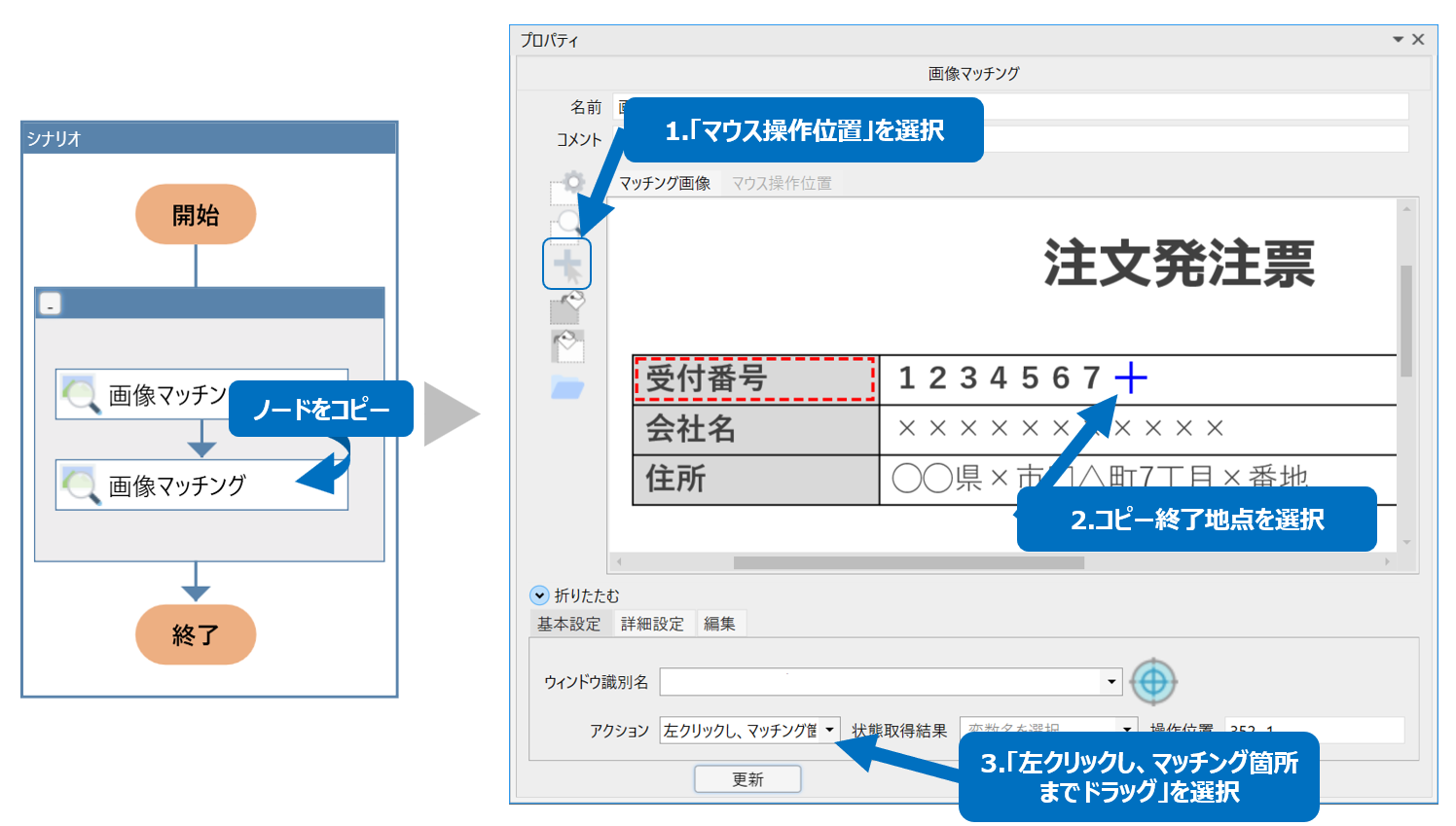Open the アクション dropdown list
This screenshot has width=1456, height=826.
click(x=829, y=730)
